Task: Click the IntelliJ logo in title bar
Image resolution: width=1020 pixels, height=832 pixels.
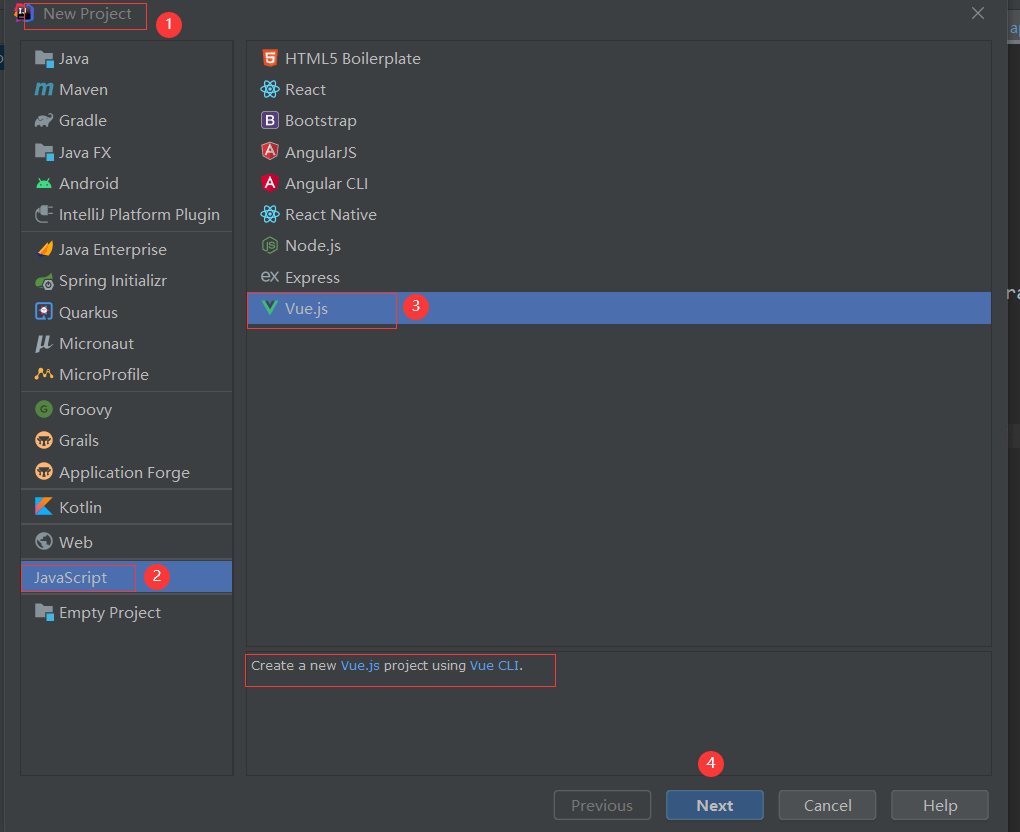Action: (24, 13)
